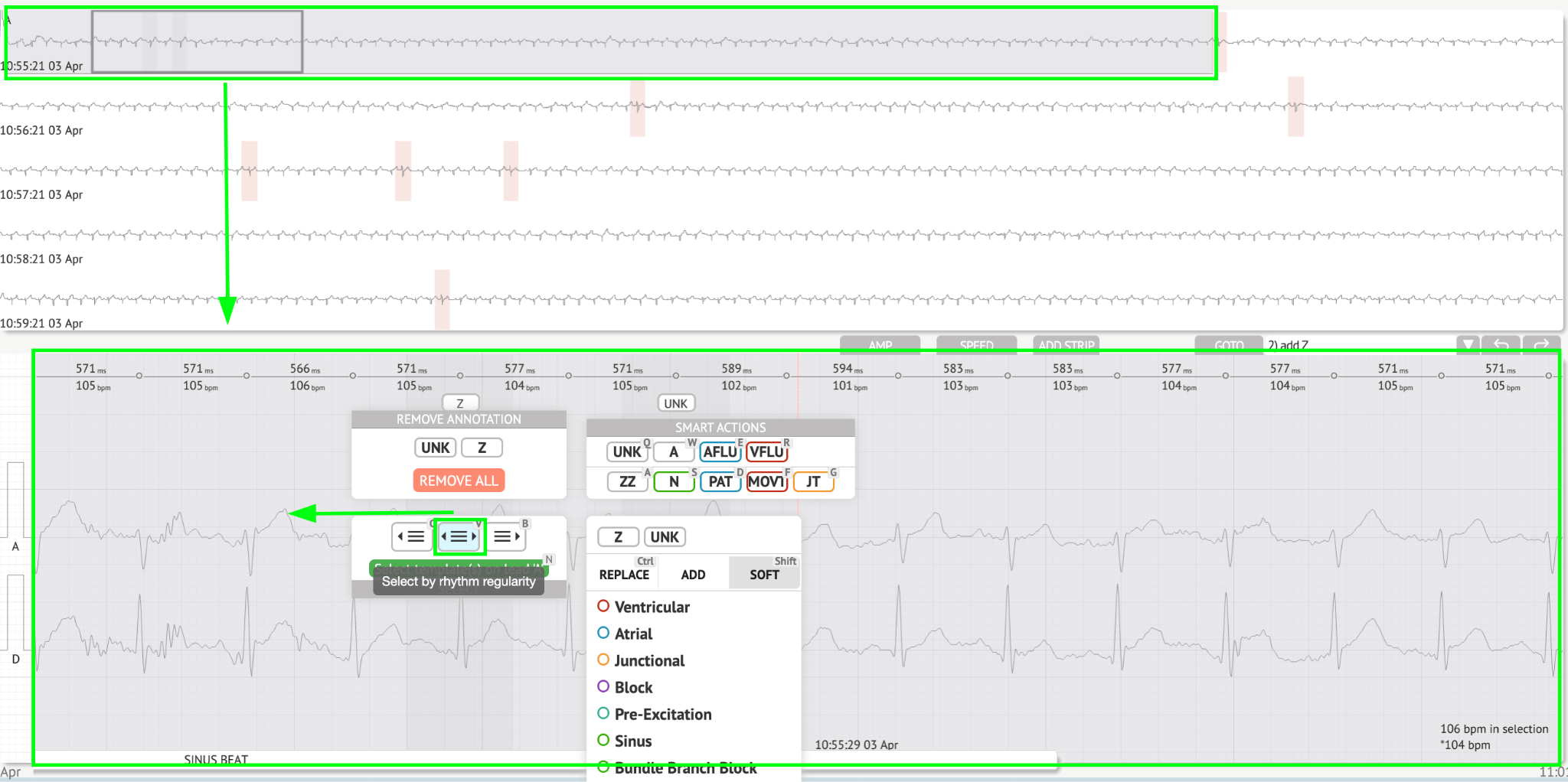Click the redo arrow icon
The width and height of the screenshot is (1568, 782).
[x=1541, y=345]
